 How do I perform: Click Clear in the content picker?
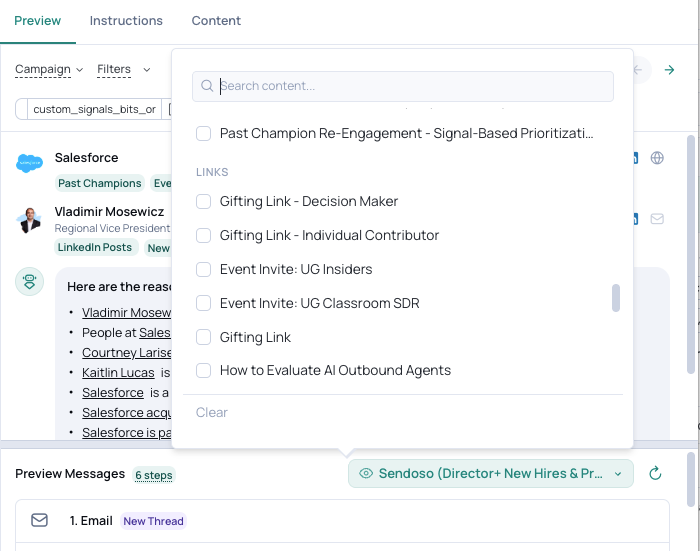(212, 412)
